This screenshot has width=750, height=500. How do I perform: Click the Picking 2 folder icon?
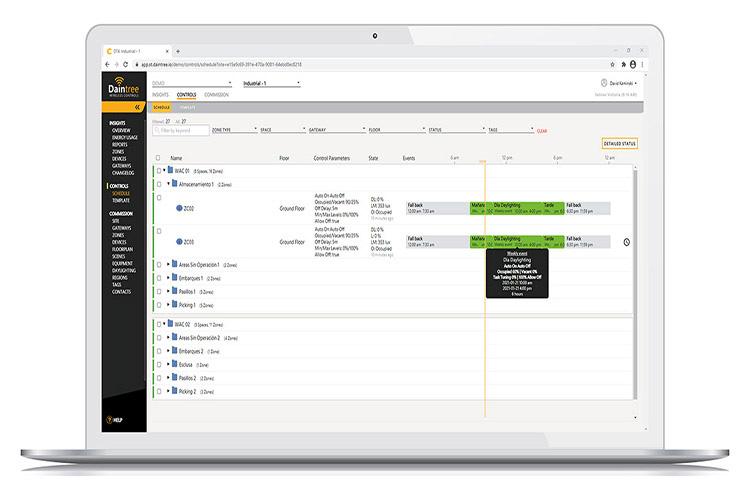pos(175,391)
